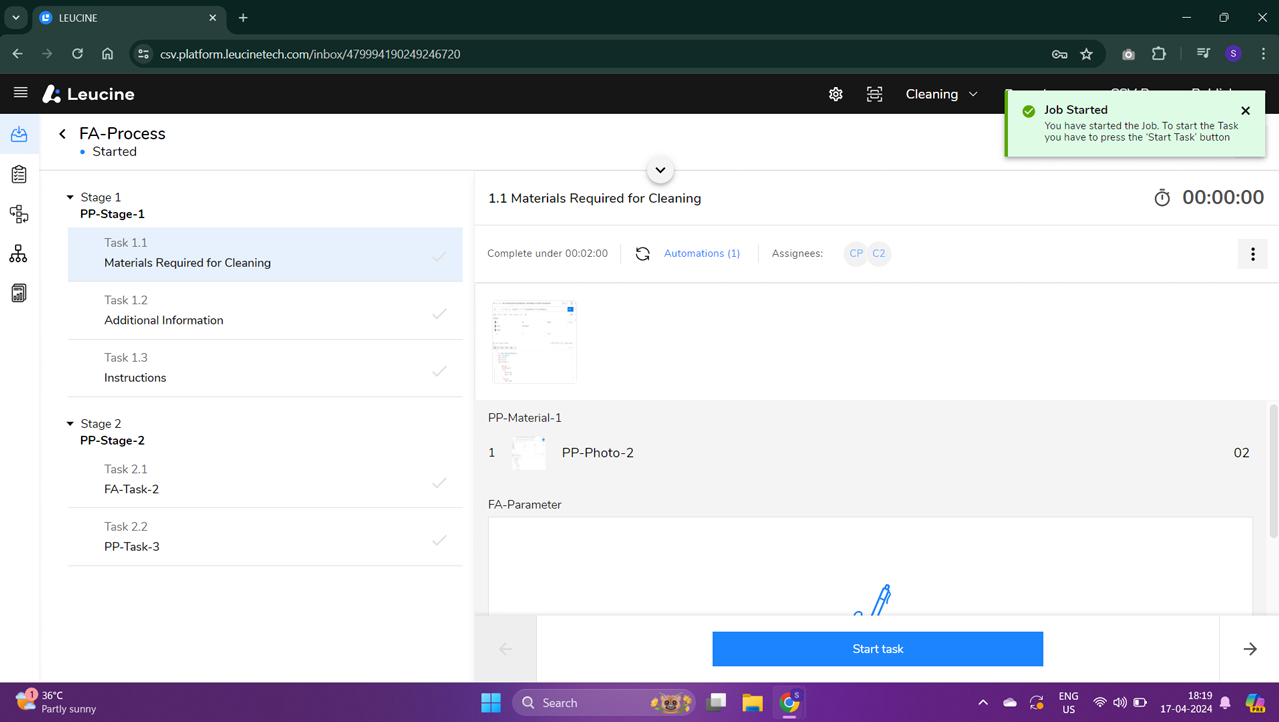Open the settings gear in the Leucine header
This screenshot has width=1279, height=722.
pyautogui.click(x=836, y=94)
